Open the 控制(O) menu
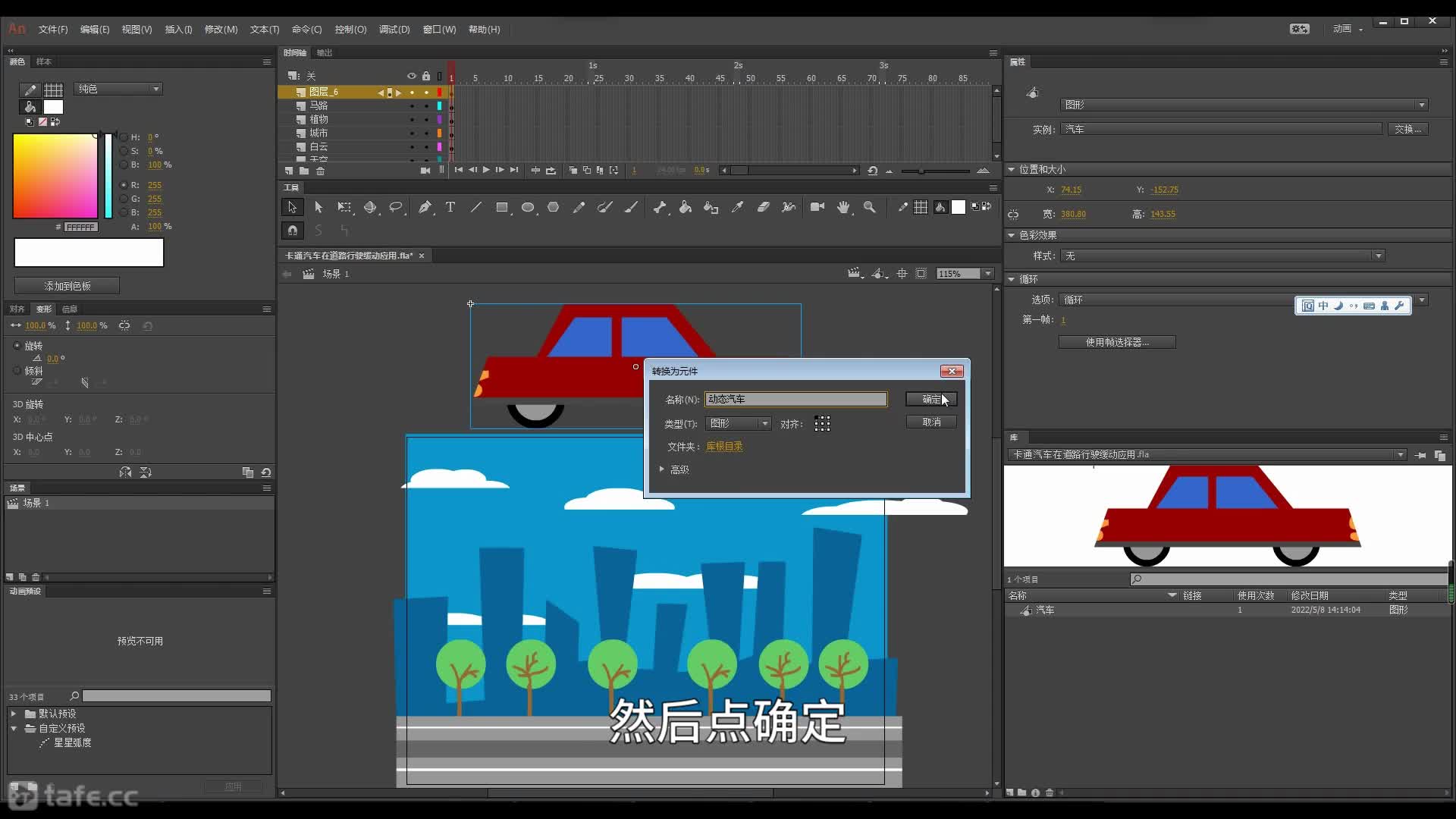The width and height of the screenshot is (1456, 819). tap(350, 30)
